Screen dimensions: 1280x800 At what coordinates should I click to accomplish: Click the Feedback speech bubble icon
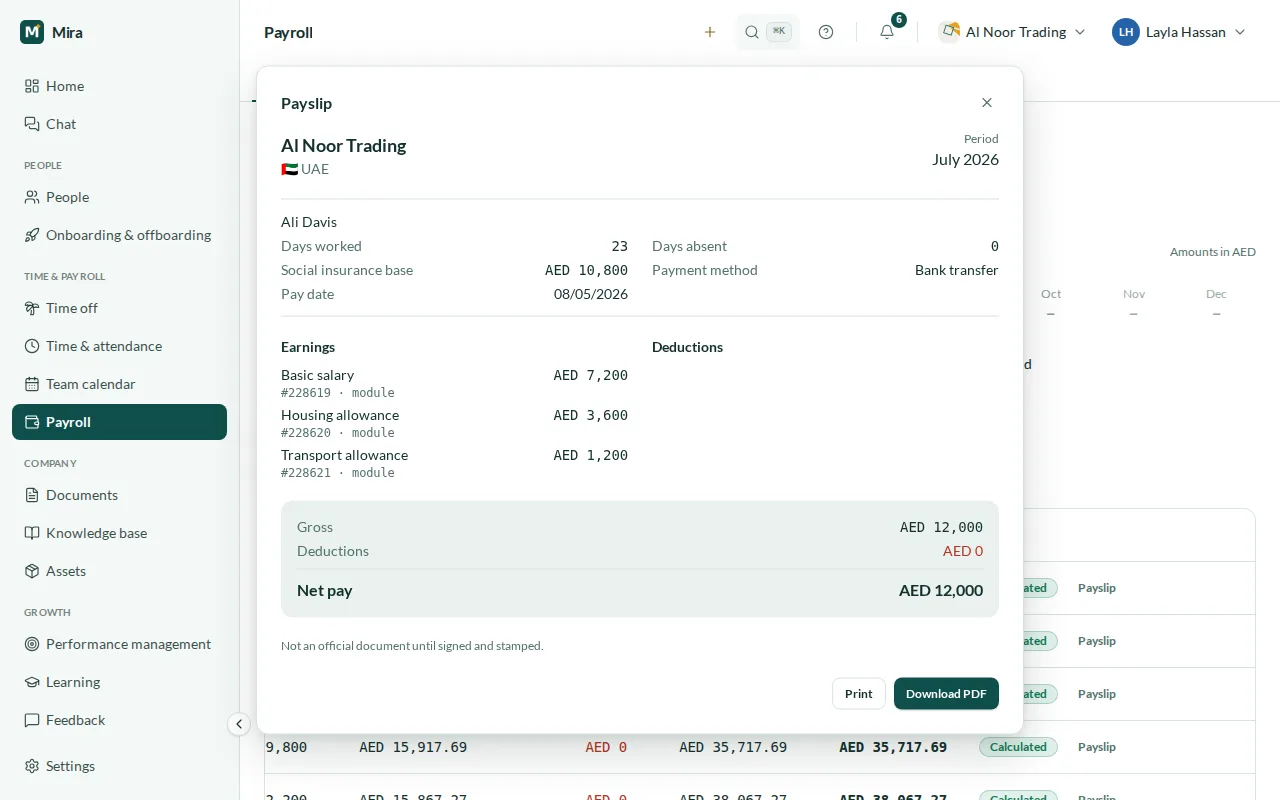coord(32,720)
